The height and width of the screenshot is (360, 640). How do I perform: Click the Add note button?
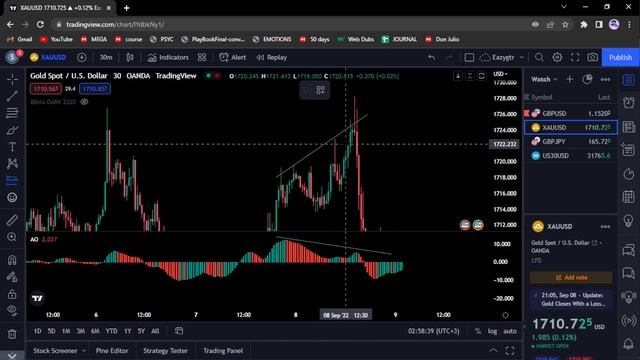point(571,278)
